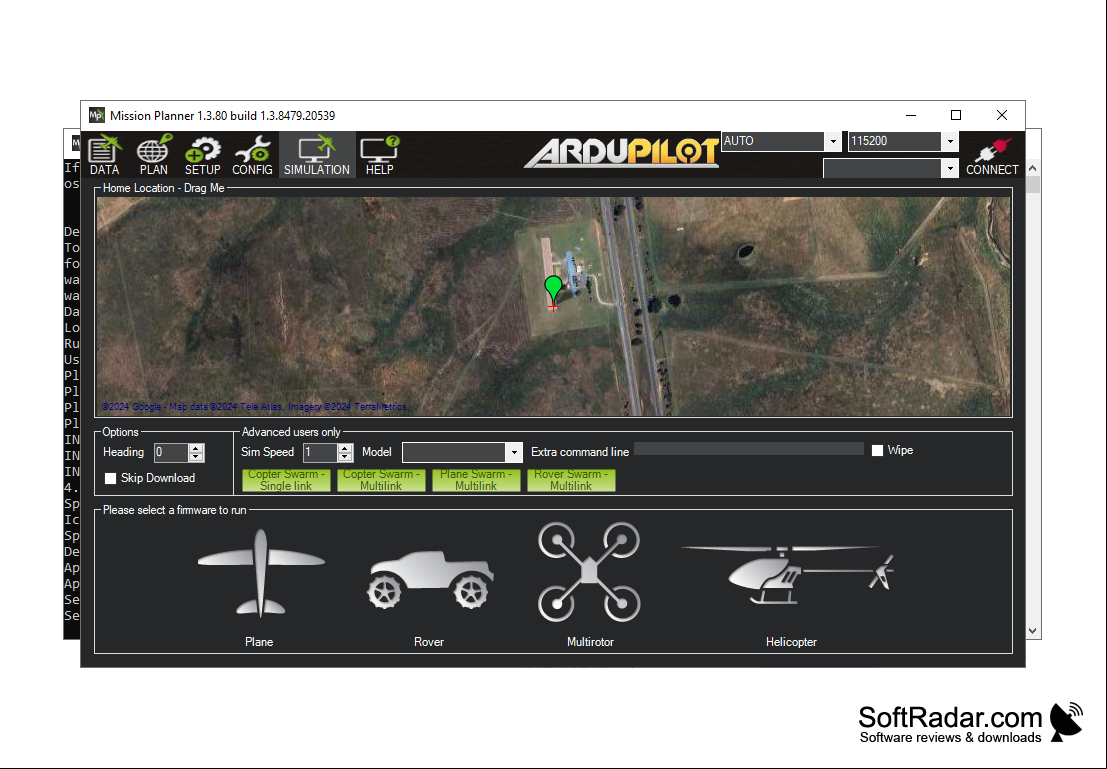Click the scroll down arrow in the background console window
The height and width of the screenshot is (769, 1107).
(x=1033, y=631)
